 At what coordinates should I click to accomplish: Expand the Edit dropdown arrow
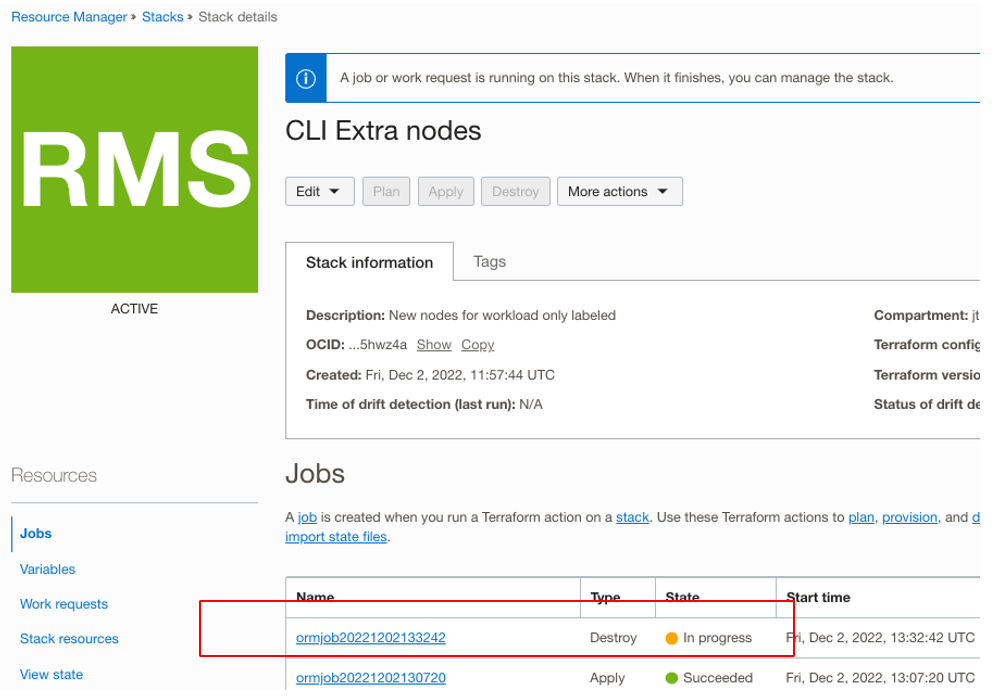coord(337,191)
